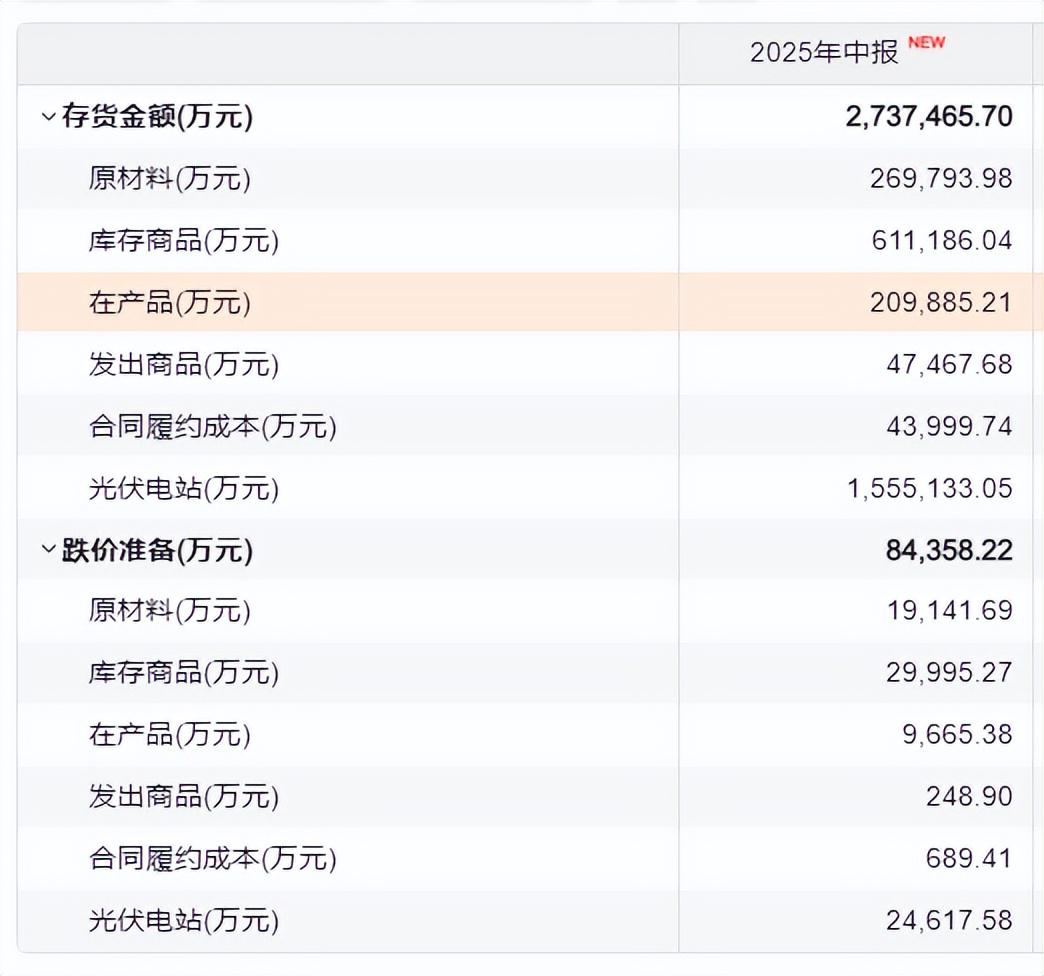Click the 跌价准备(万元) row label

point(157,550)
